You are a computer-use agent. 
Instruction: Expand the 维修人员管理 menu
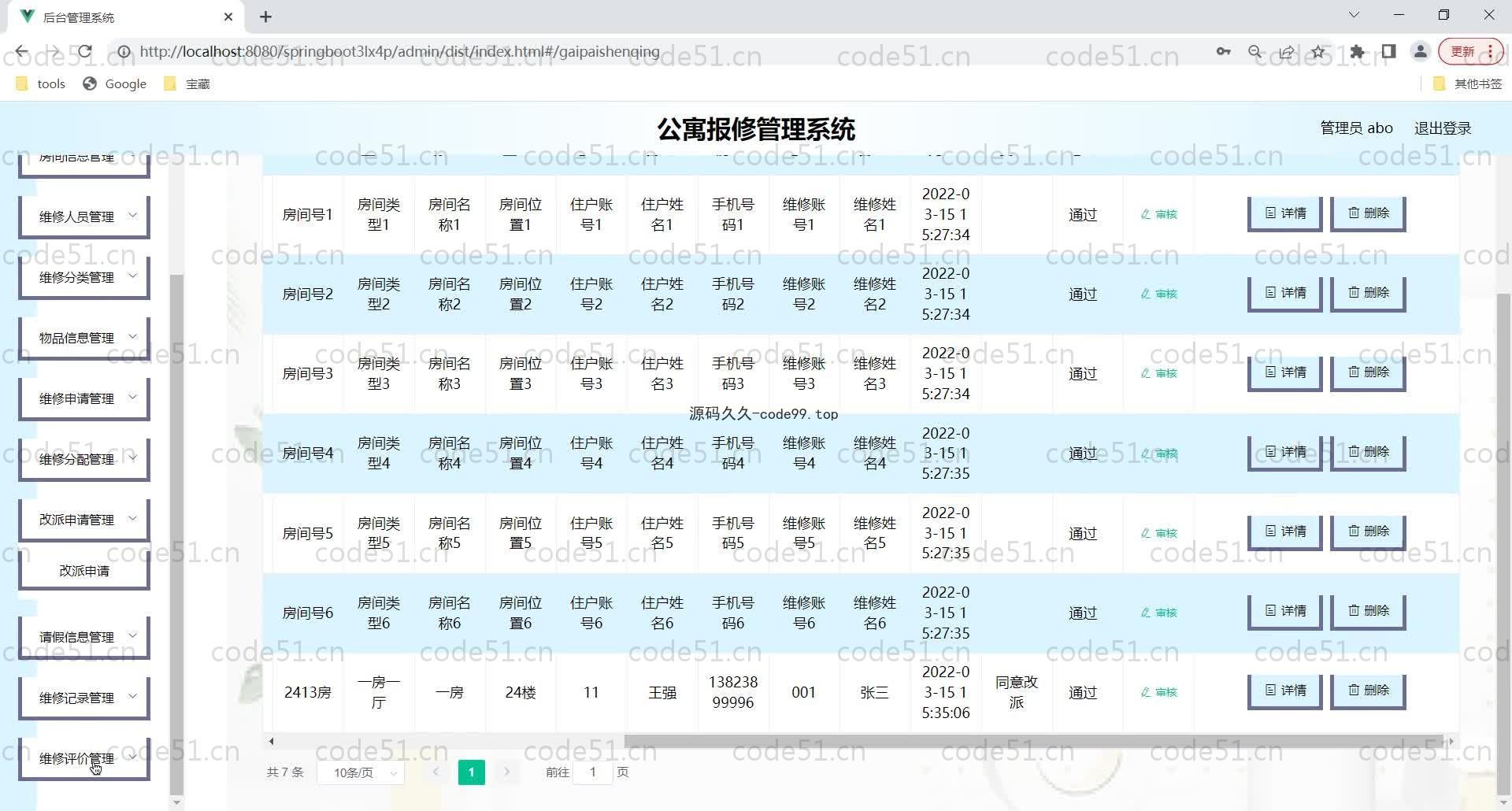pos(84,217)
